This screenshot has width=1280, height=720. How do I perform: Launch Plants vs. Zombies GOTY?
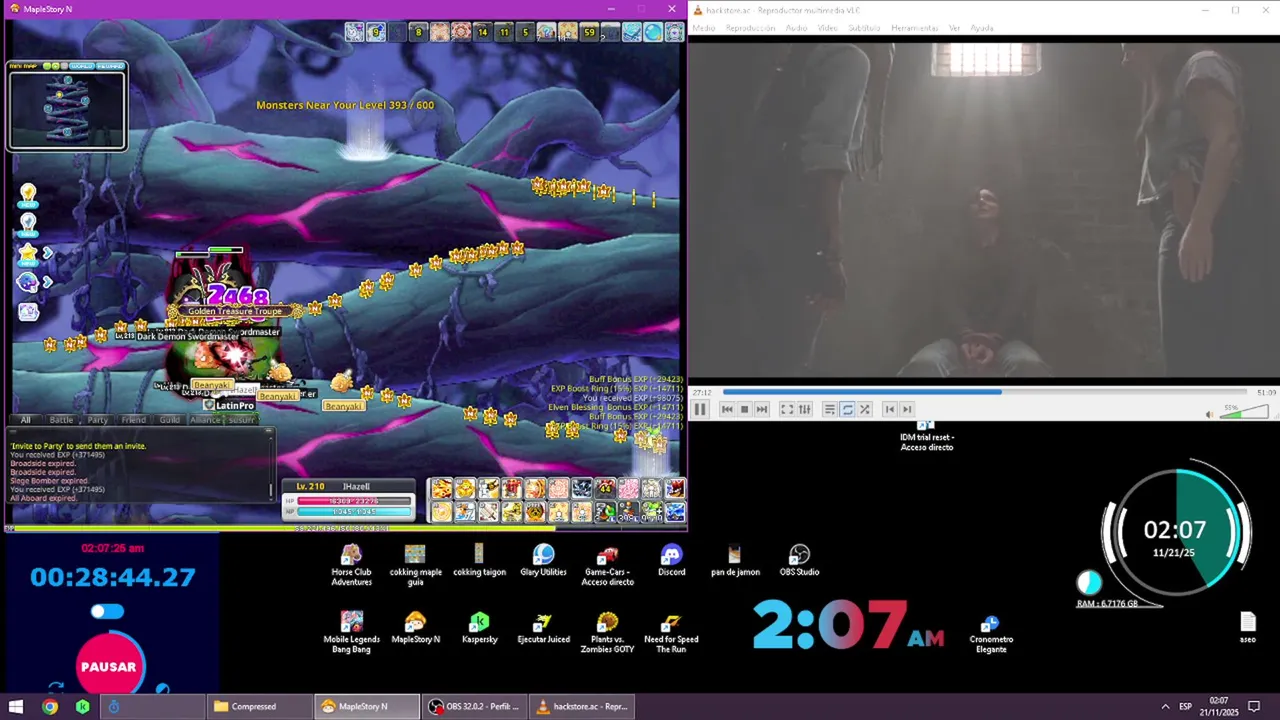tap(607, 632)
